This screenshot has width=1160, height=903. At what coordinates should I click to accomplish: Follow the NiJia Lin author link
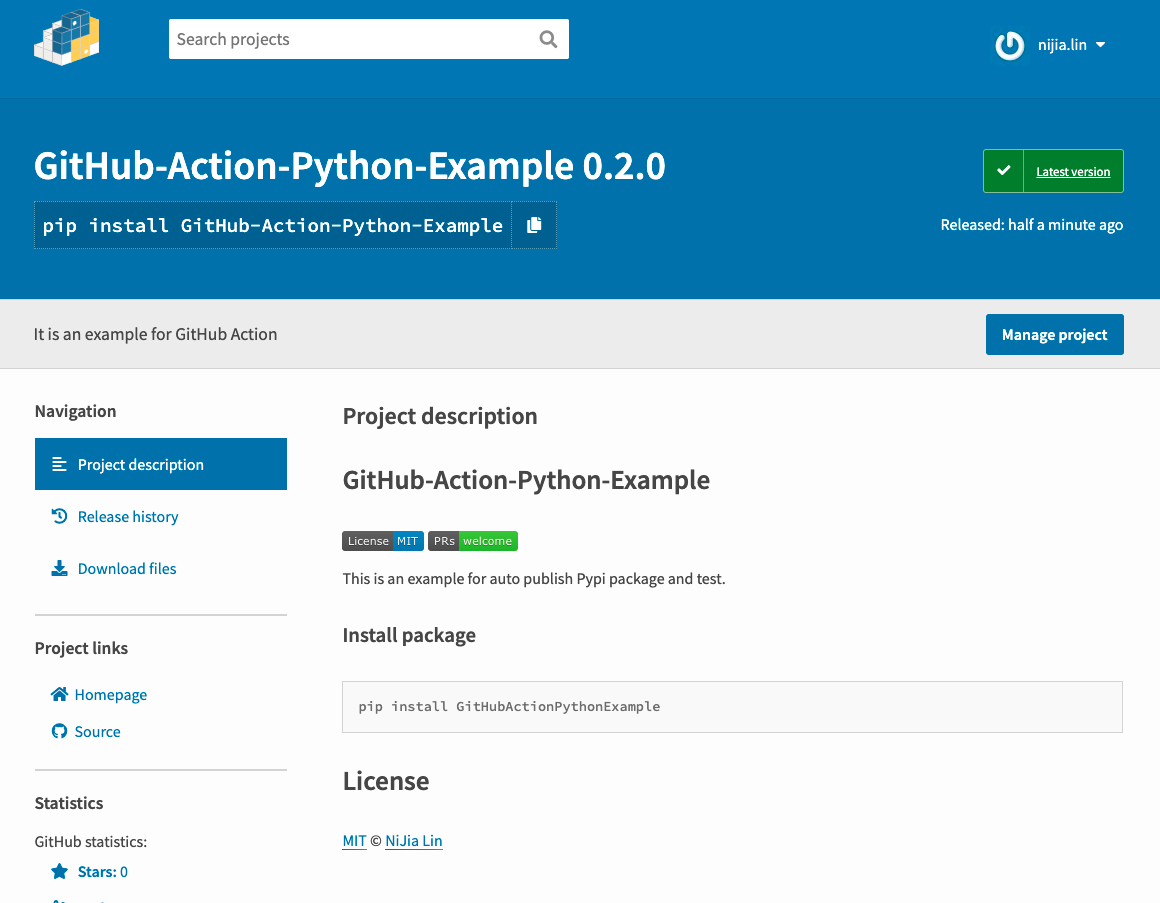(x=413, y=841)
